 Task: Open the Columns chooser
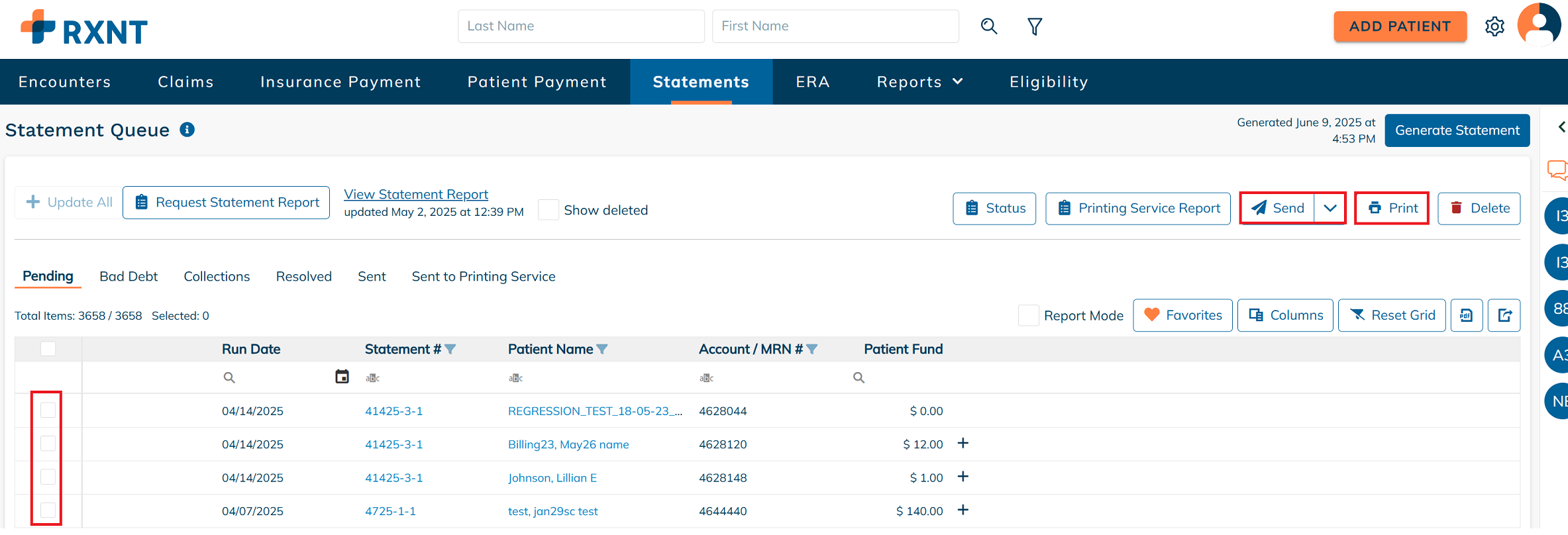[1285, 315]
